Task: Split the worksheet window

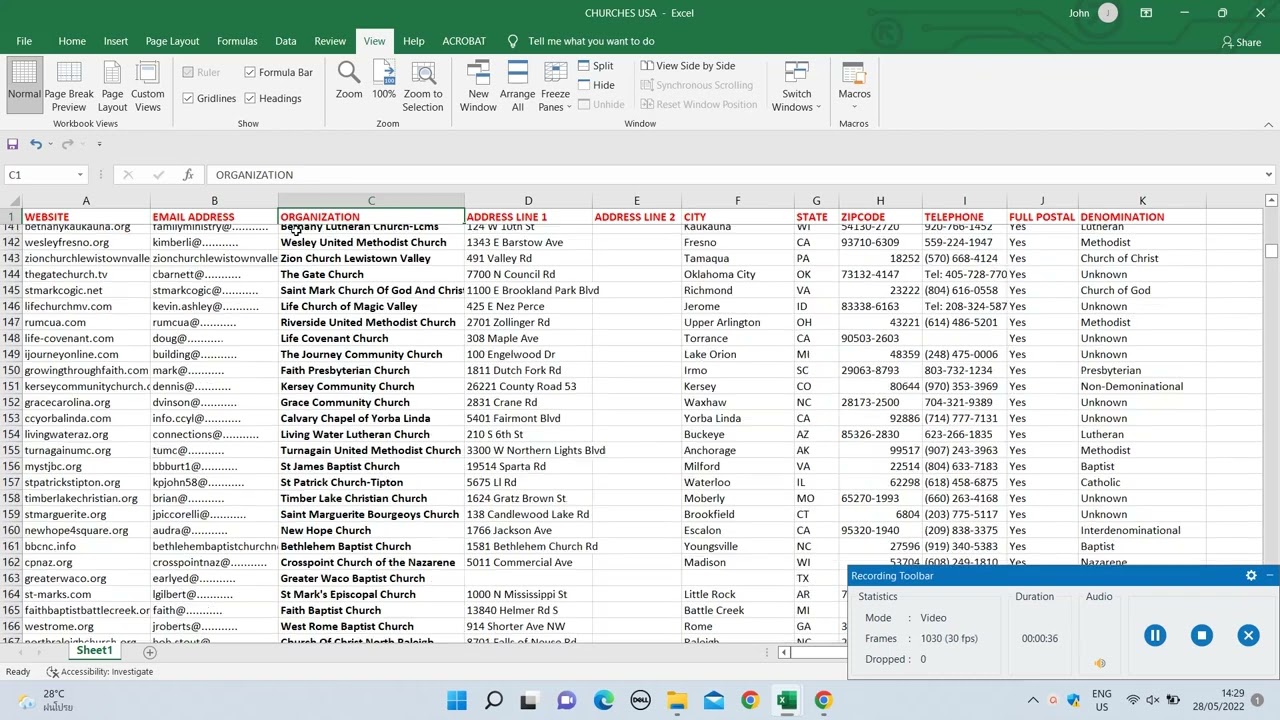Action: (596, 66)
